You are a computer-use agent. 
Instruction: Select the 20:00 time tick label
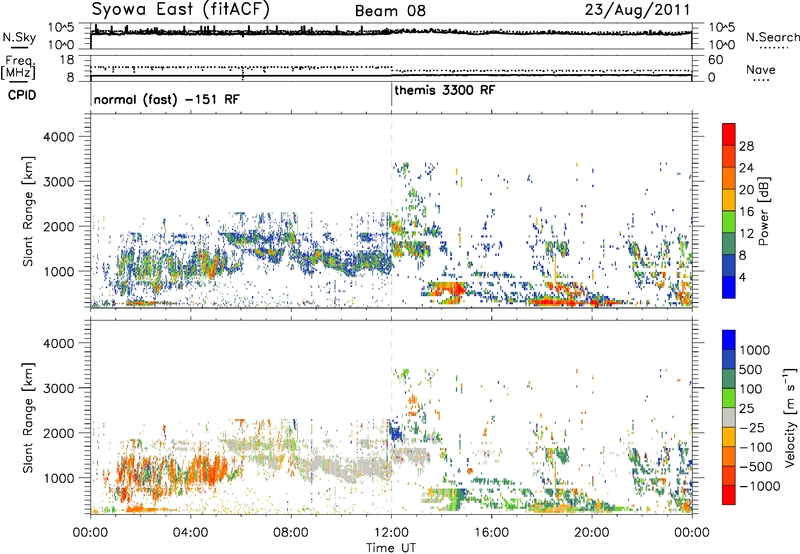(x=592, y=533)
